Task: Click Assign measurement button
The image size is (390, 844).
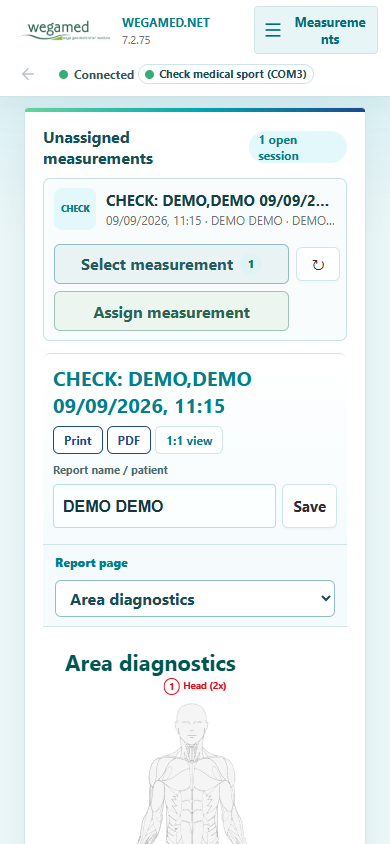Action: coord(171,311)
